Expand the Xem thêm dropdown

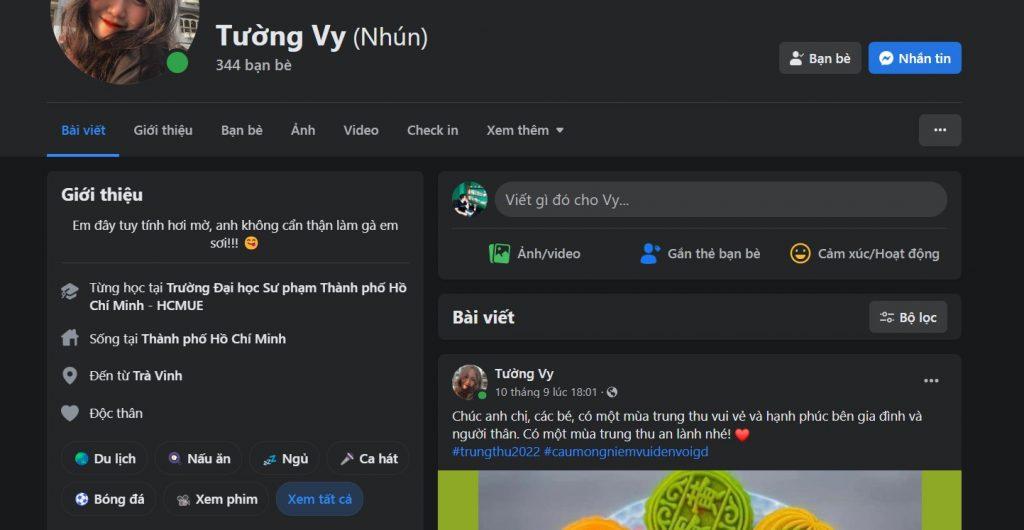click(524, 130)
